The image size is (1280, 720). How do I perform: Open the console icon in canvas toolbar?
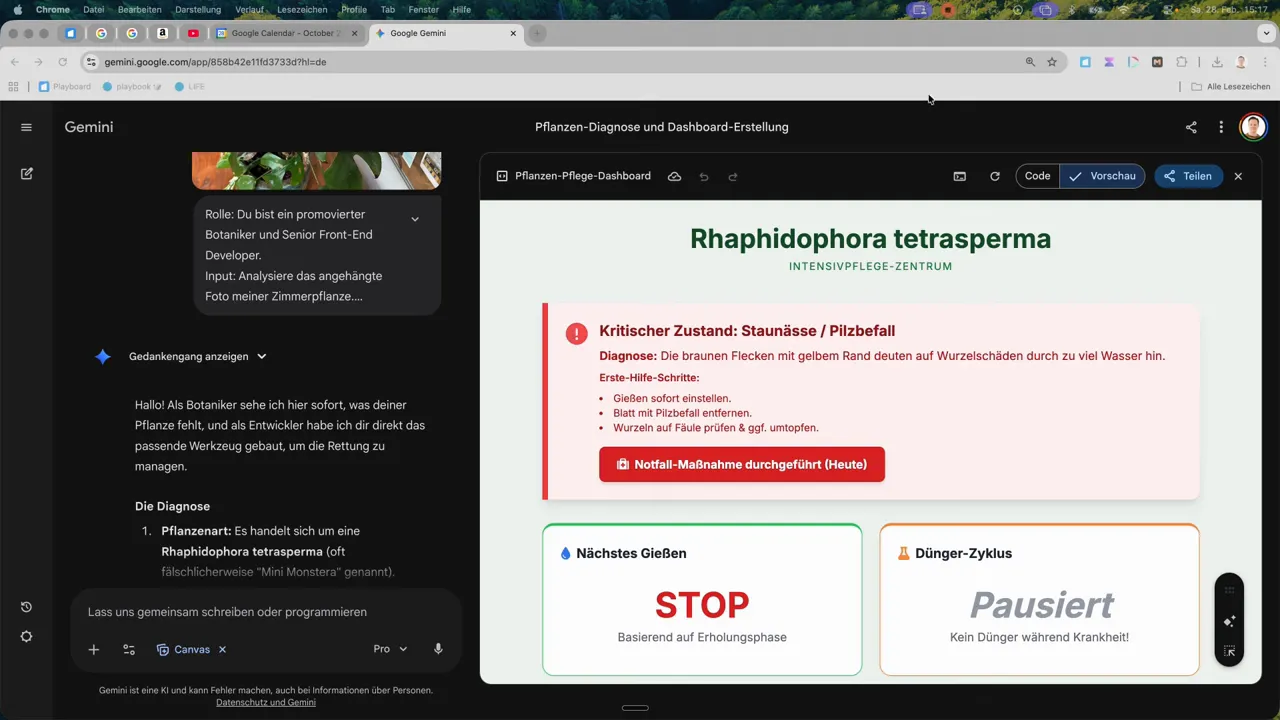tap(960, 176)
